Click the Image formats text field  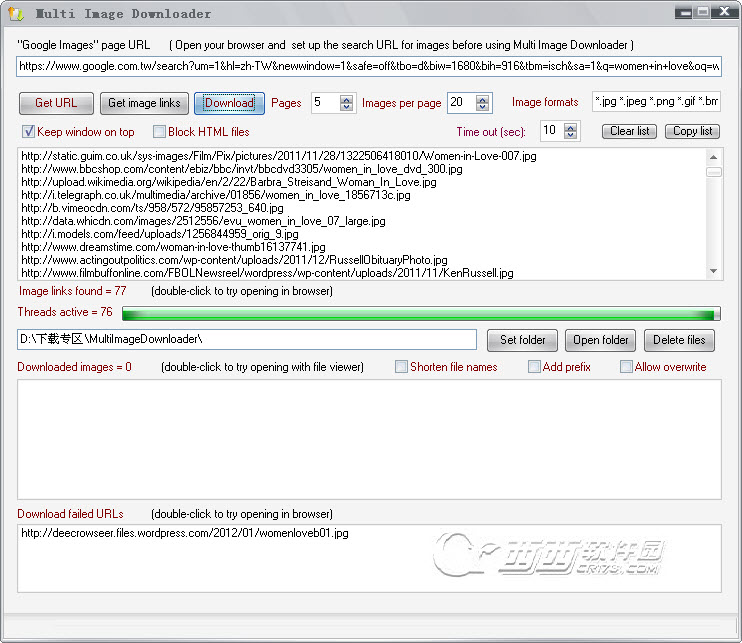coord(656,101)
